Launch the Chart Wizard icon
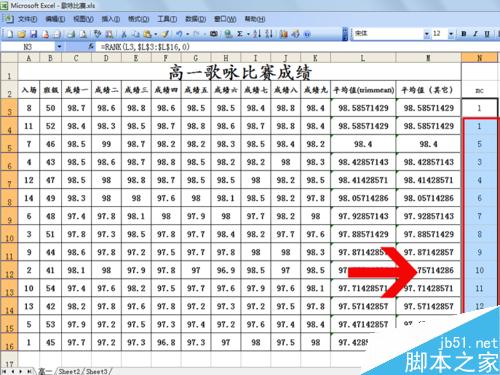 284,34
